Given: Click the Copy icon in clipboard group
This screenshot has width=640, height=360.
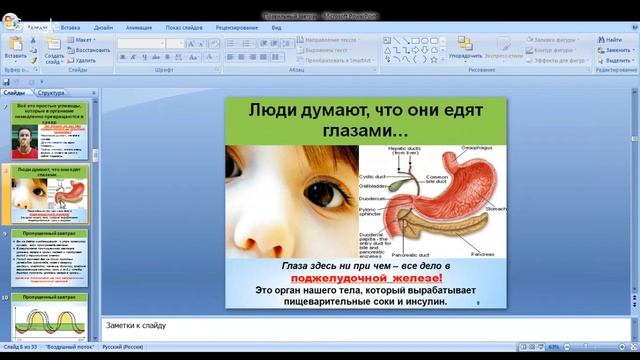Looking at the screenshot, I should tap(33, 50).
